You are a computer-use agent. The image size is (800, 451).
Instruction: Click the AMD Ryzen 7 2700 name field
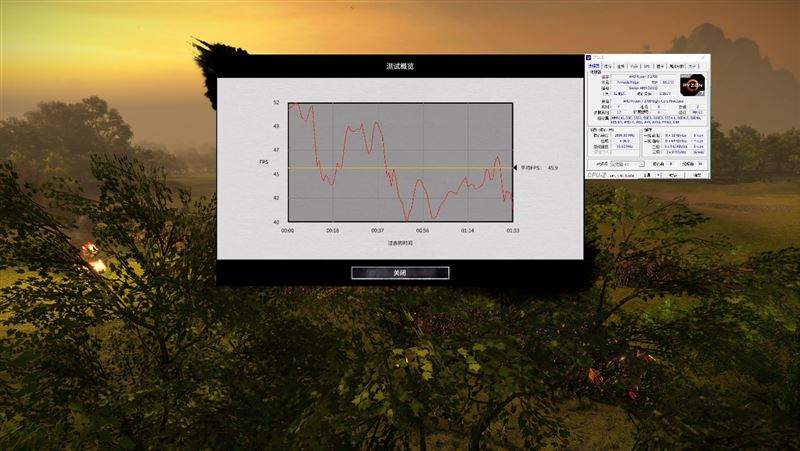[643, 76]
